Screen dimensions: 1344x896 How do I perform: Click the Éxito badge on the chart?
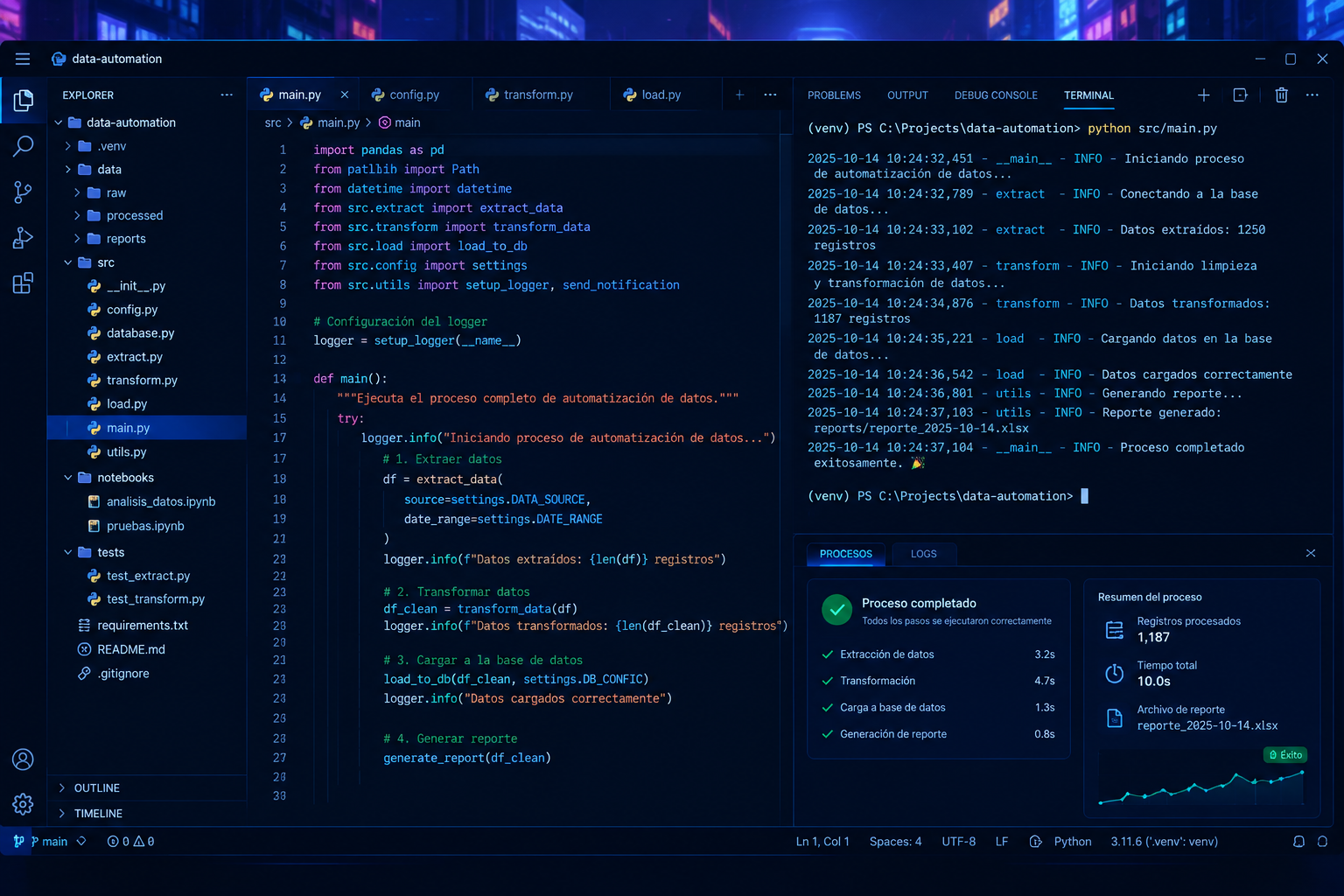click(1285, 755)
